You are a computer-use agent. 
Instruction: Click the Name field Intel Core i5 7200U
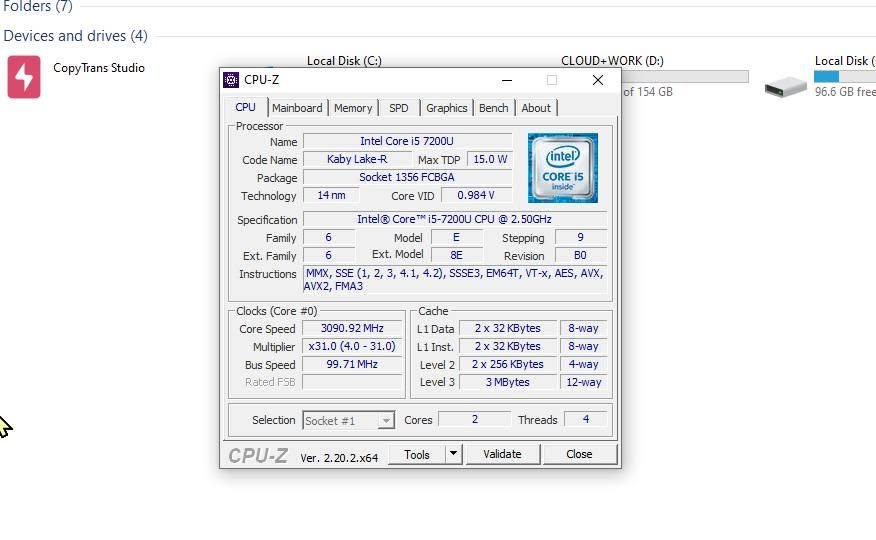[x=407, y=141]
